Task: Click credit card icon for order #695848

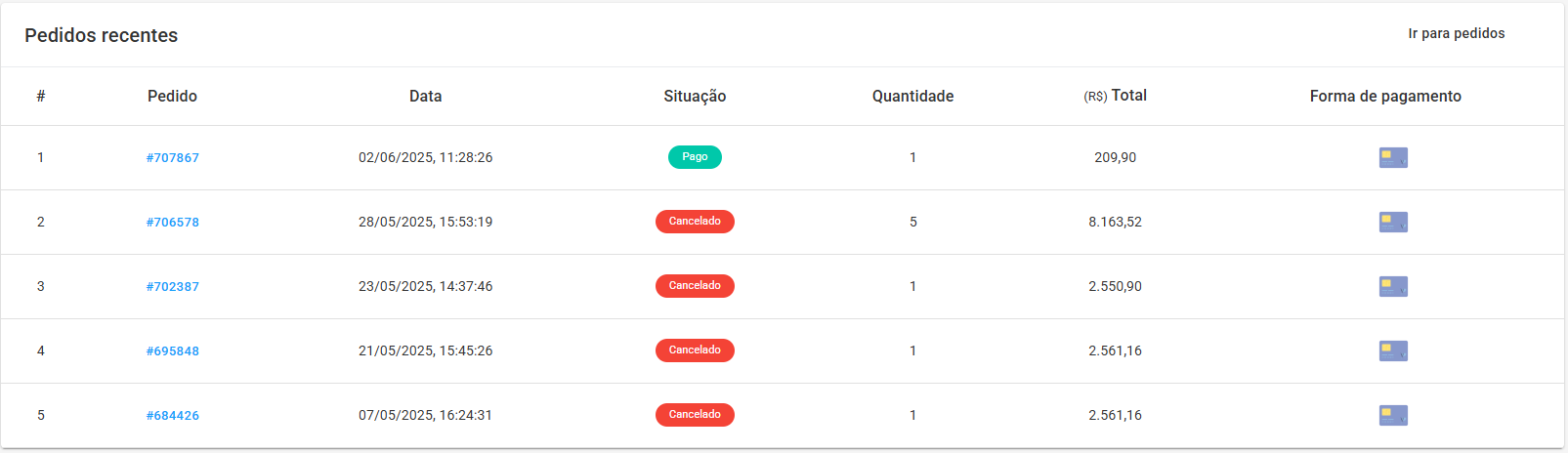Action: click(x=1393, y=350)
